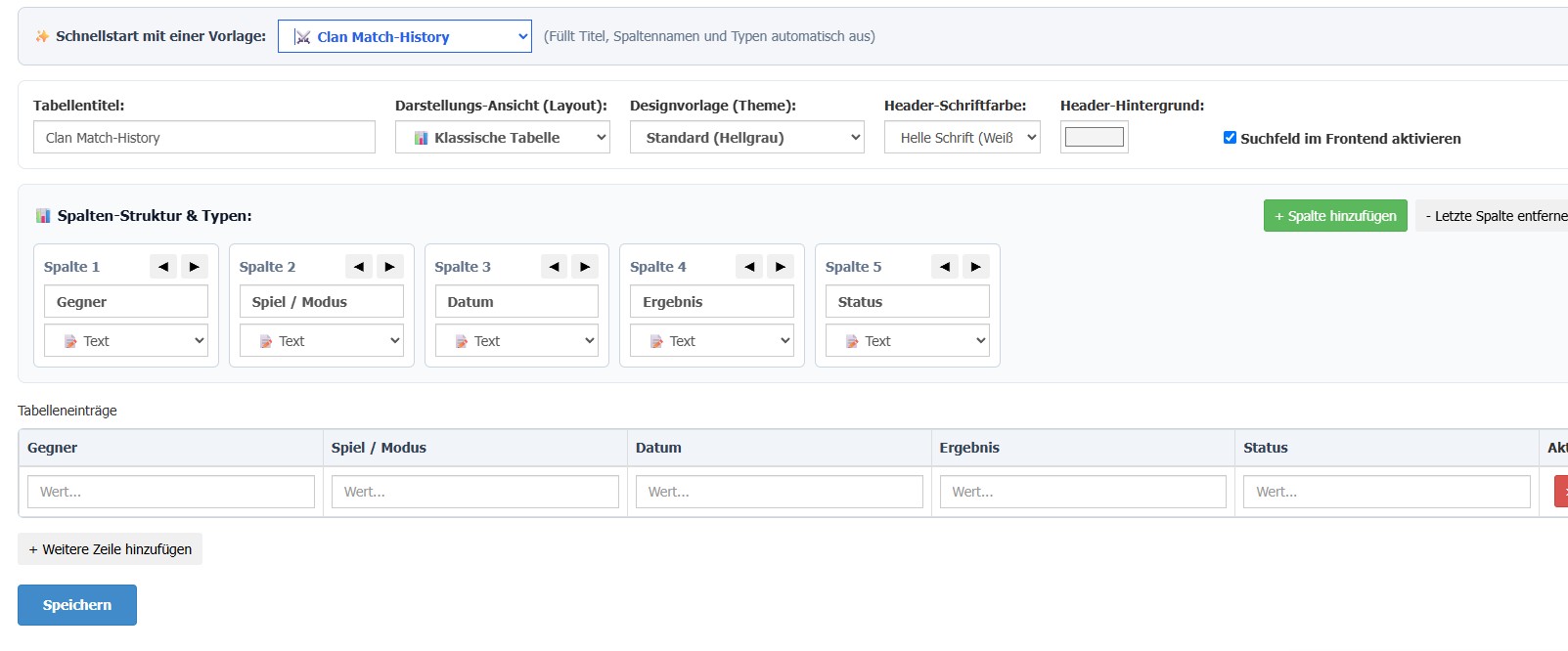
Task: Click Wert field under Status column
Action: coord(1387,492)
